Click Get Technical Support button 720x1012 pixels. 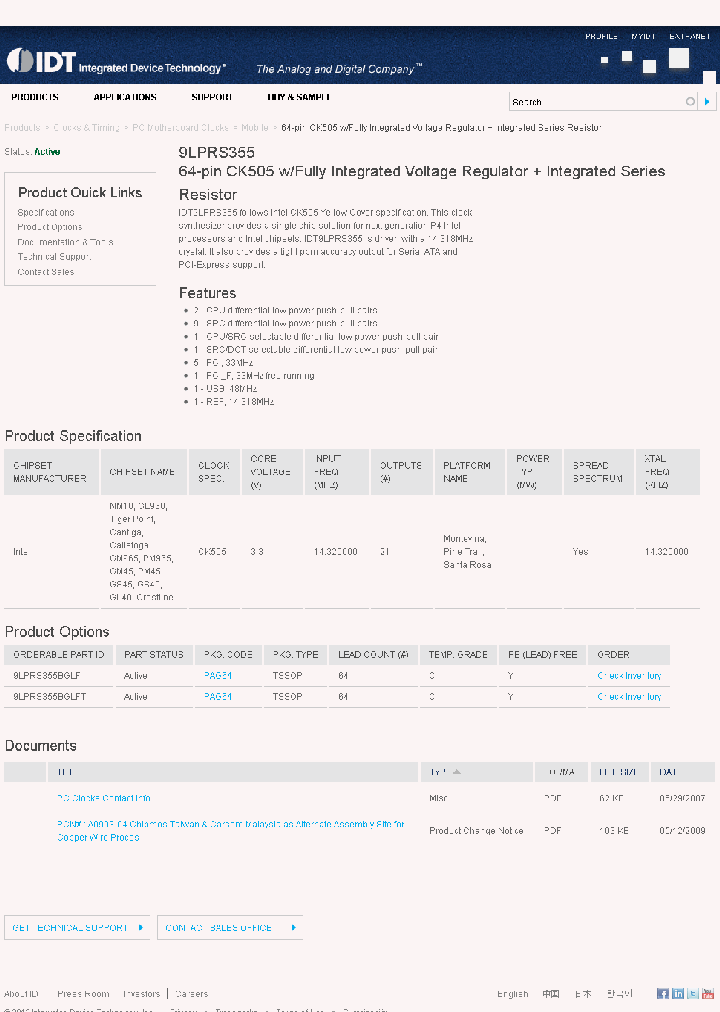(x=77, y=927)
